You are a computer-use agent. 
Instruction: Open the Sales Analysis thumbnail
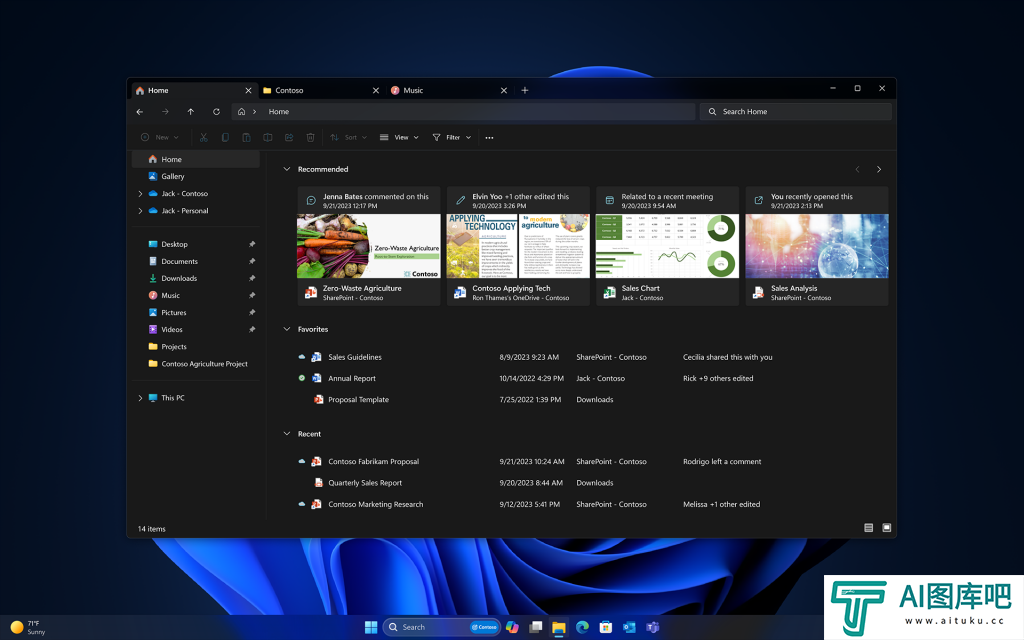coord(817,246)
